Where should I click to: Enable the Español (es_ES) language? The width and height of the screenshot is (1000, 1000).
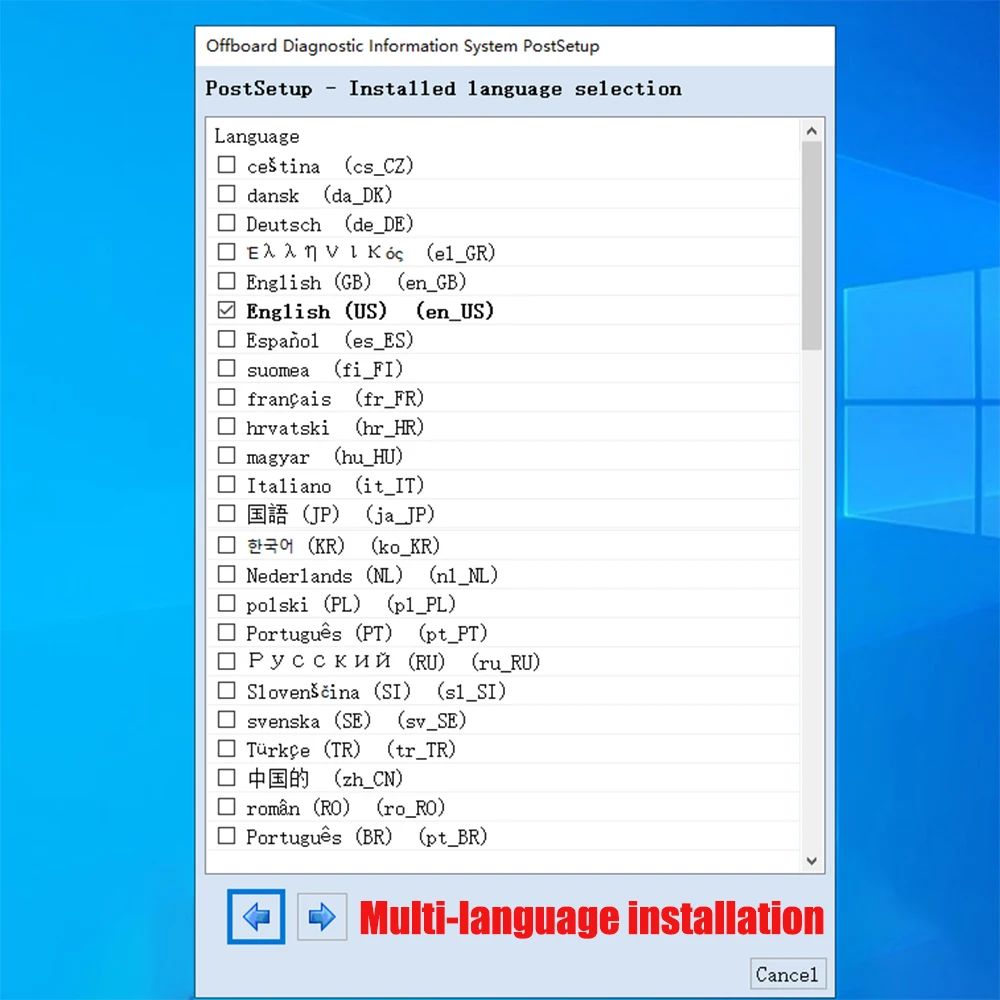[x=226, y=339]
